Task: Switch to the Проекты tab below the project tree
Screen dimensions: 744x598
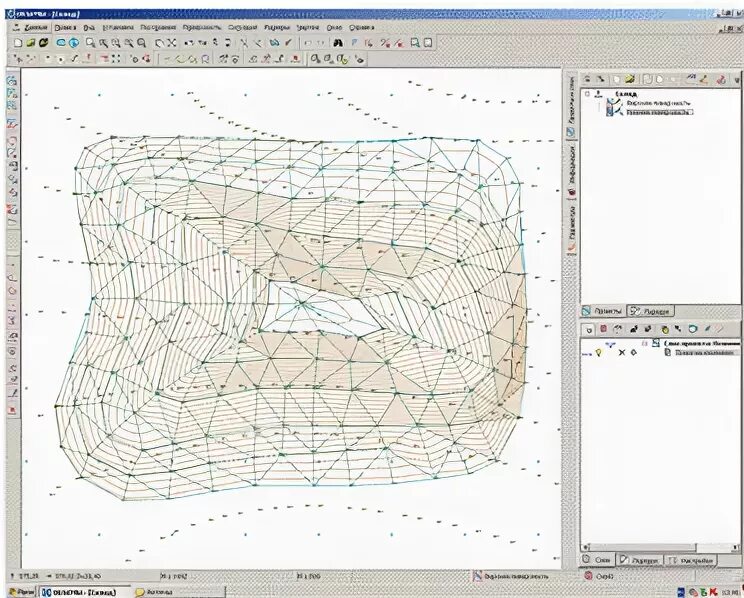Action: [x=603, y=311]
